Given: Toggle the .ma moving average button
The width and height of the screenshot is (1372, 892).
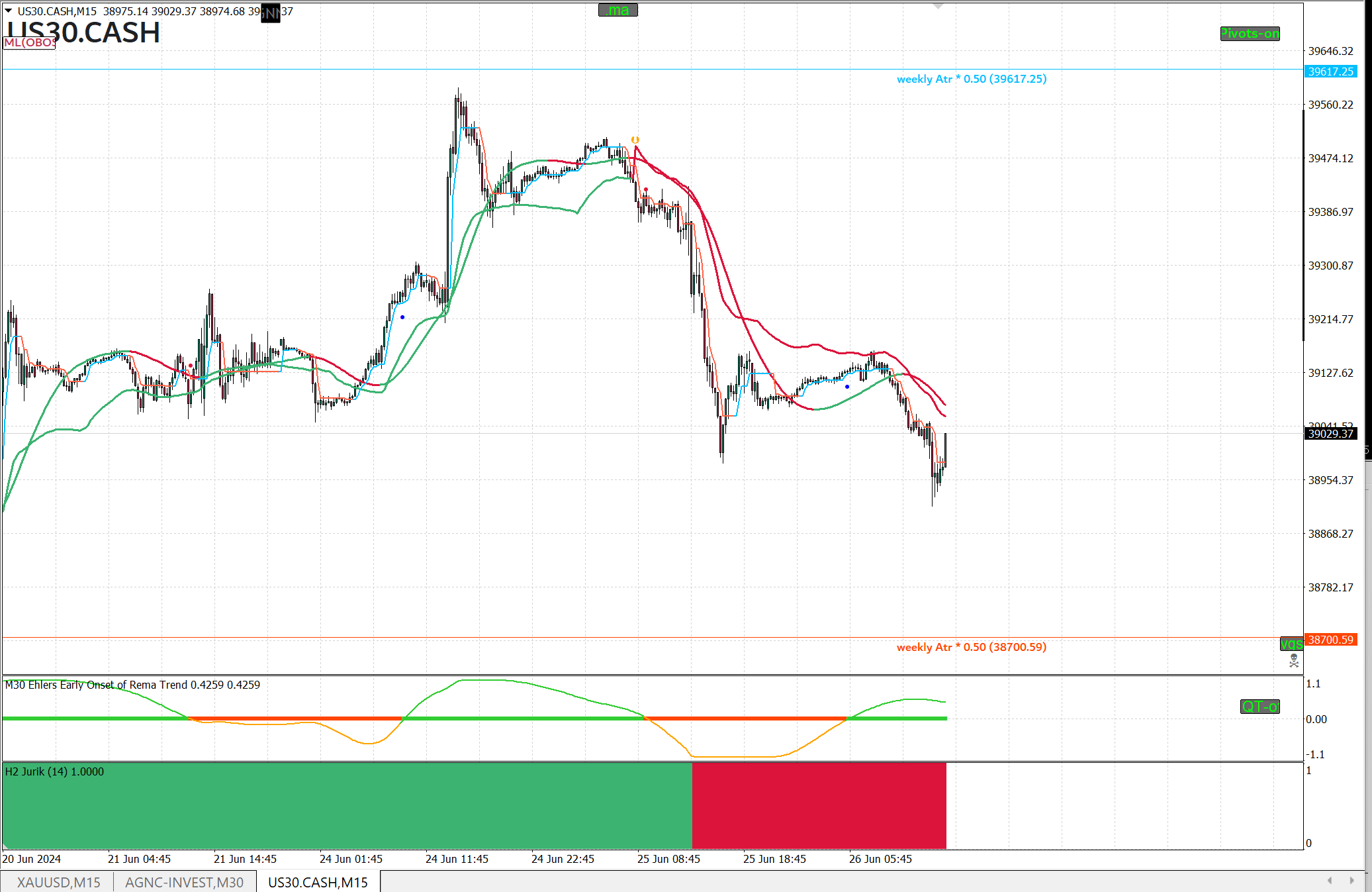Looking at the screenshot, I should [617, 10].
